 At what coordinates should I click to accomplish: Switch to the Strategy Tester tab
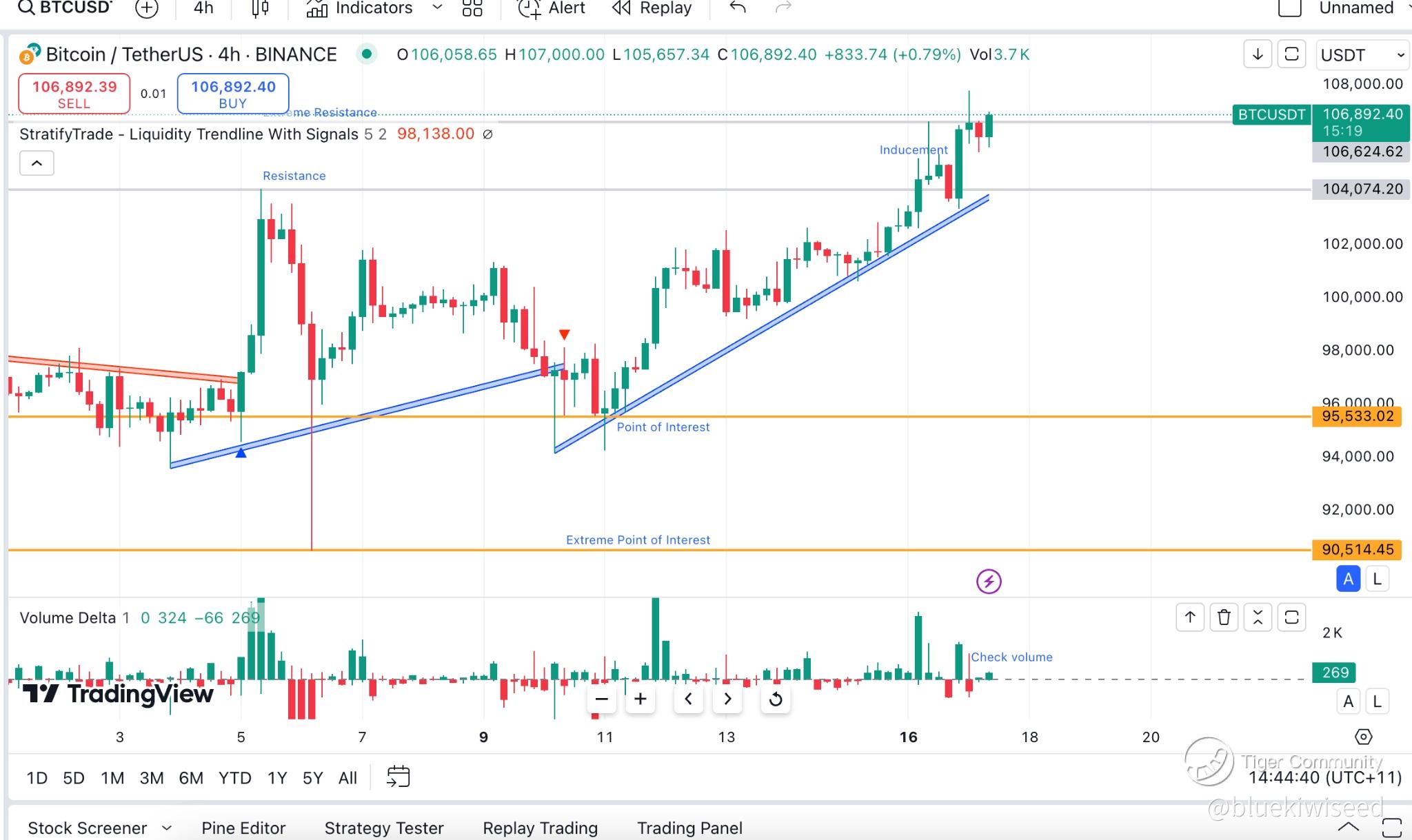click(x=383, y=828)
